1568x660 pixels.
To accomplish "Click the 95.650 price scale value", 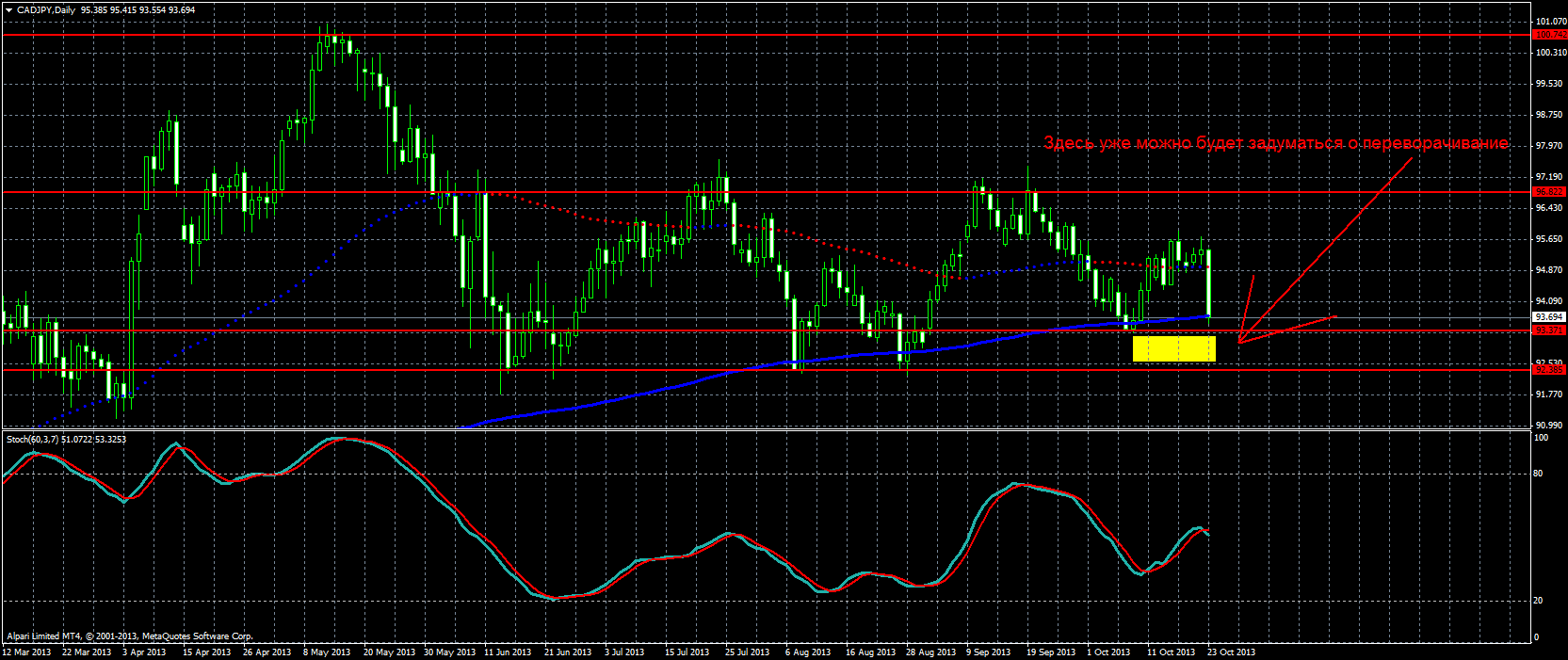I will pyautogui.click(x=1551, y=239).
